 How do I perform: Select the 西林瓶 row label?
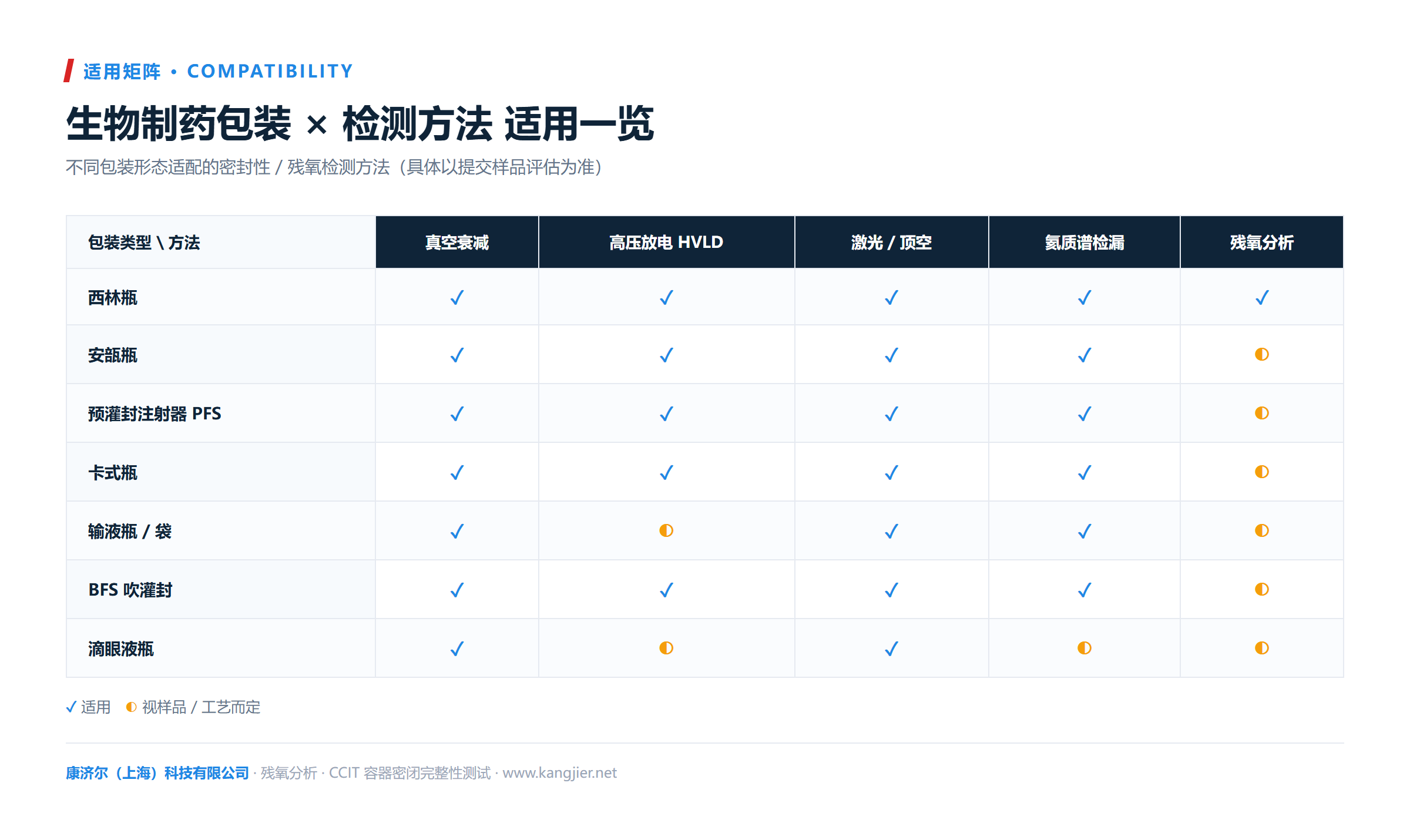click(x=113, y=298)
